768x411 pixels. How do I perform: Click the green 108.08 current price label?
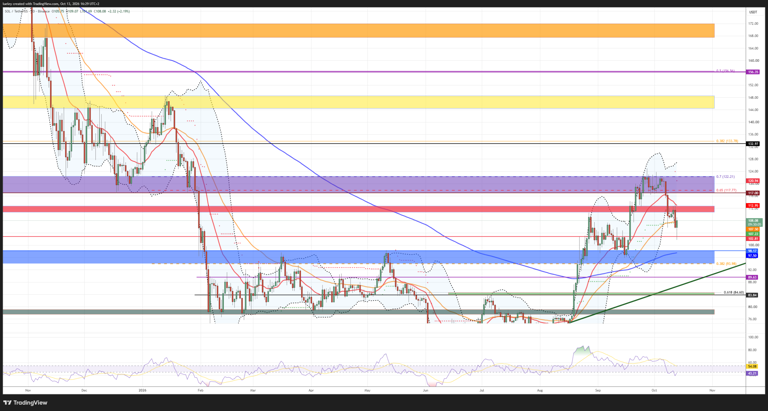753,221
